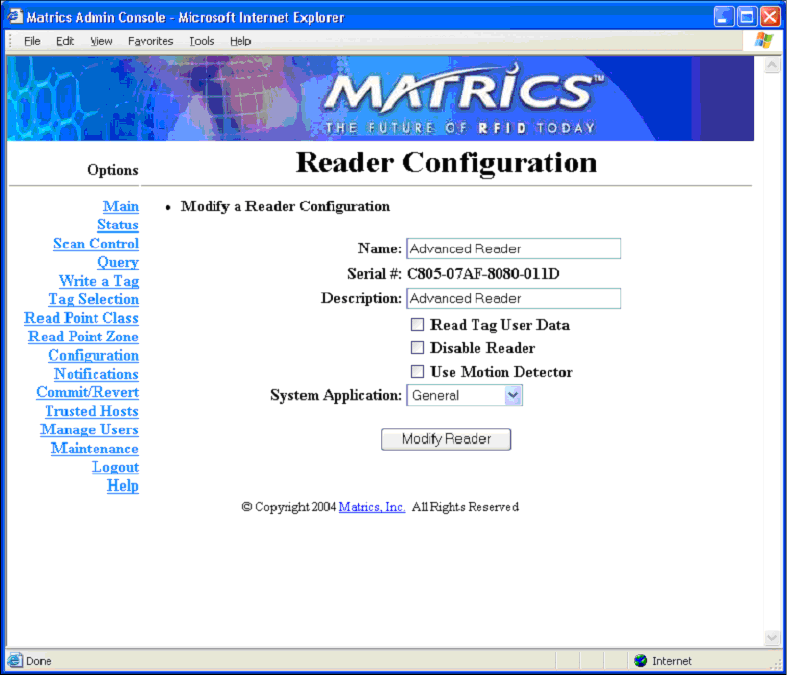The height and width of the screenshot is (676, 787).
Task: Open the Help link in Options sidebar
Action: coord(123,486)
